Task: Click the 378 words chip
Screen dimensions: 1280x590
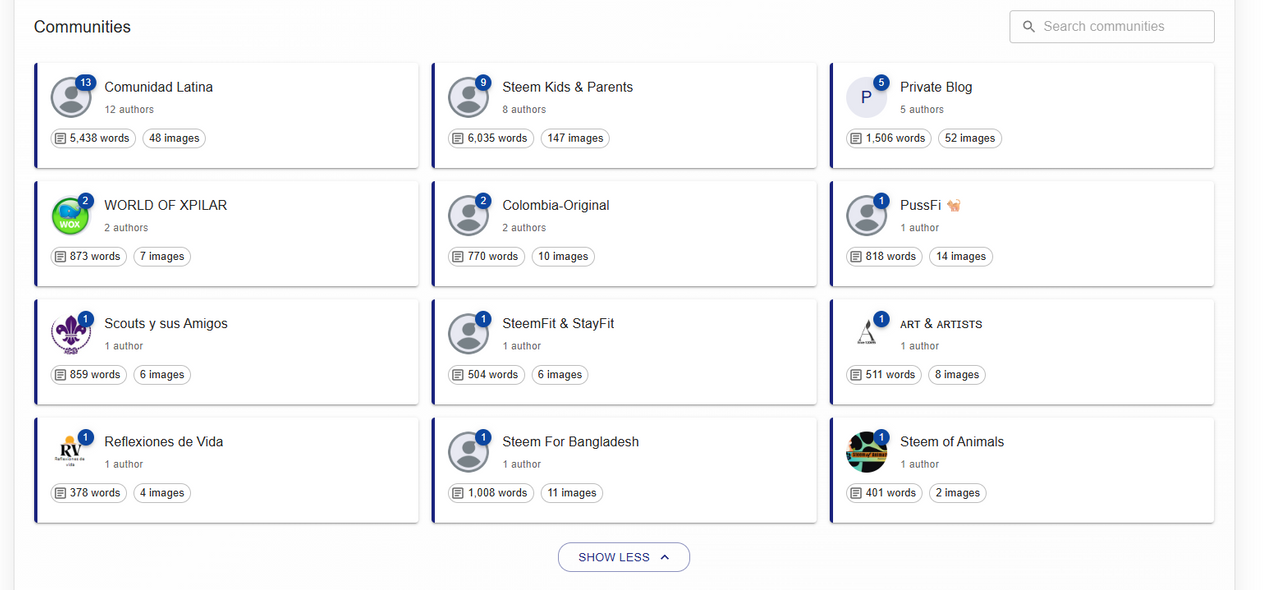Action: coord(89,493)
